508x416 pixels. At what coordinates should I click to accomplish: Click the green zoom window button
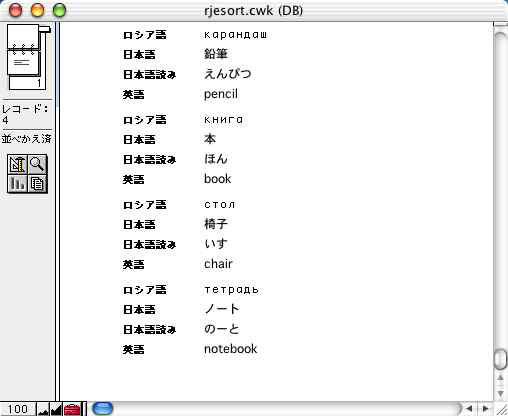coord(59,10)
